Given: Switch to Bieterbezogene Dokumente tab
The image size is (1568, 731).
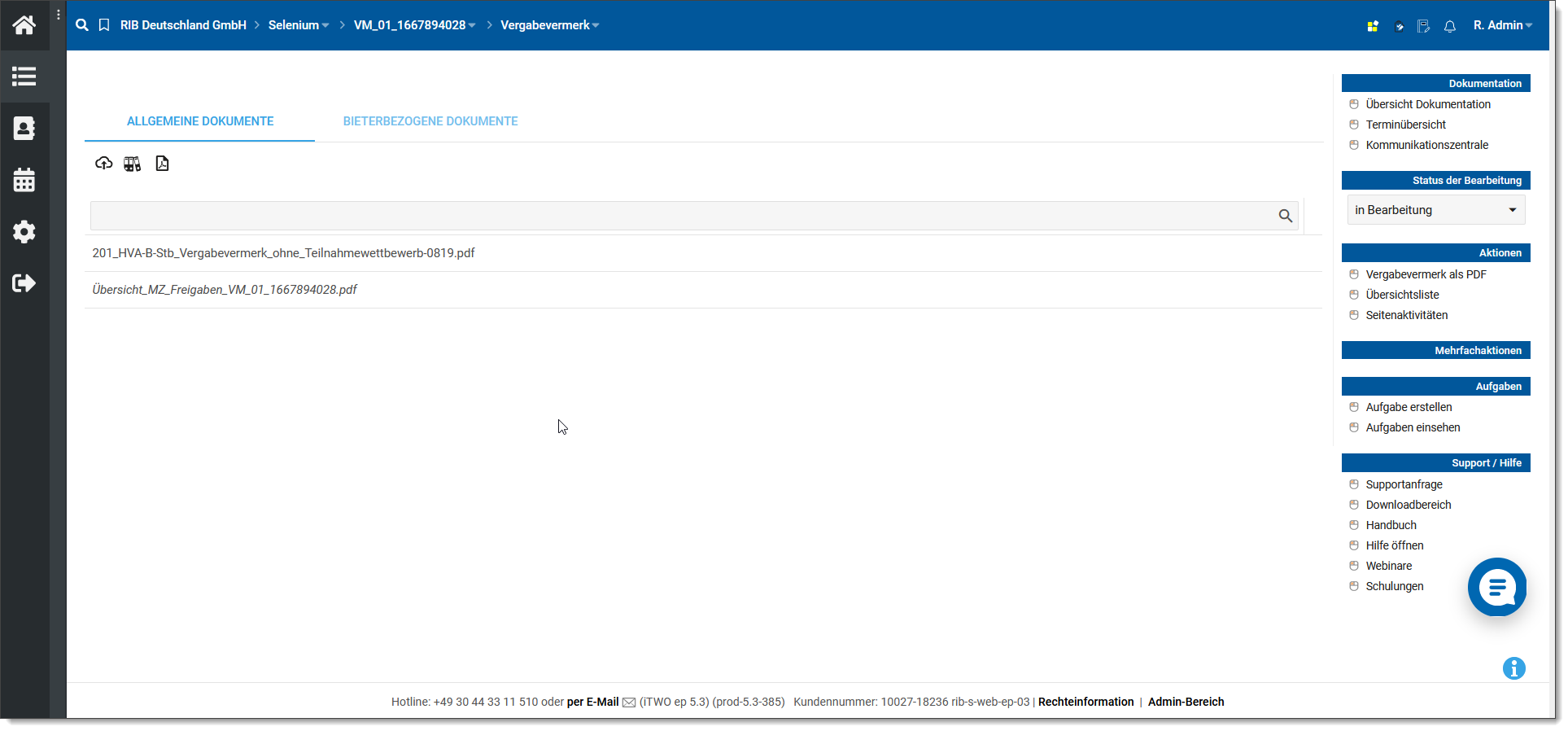Looking at the screenshot, I should (x=430, y=121).
